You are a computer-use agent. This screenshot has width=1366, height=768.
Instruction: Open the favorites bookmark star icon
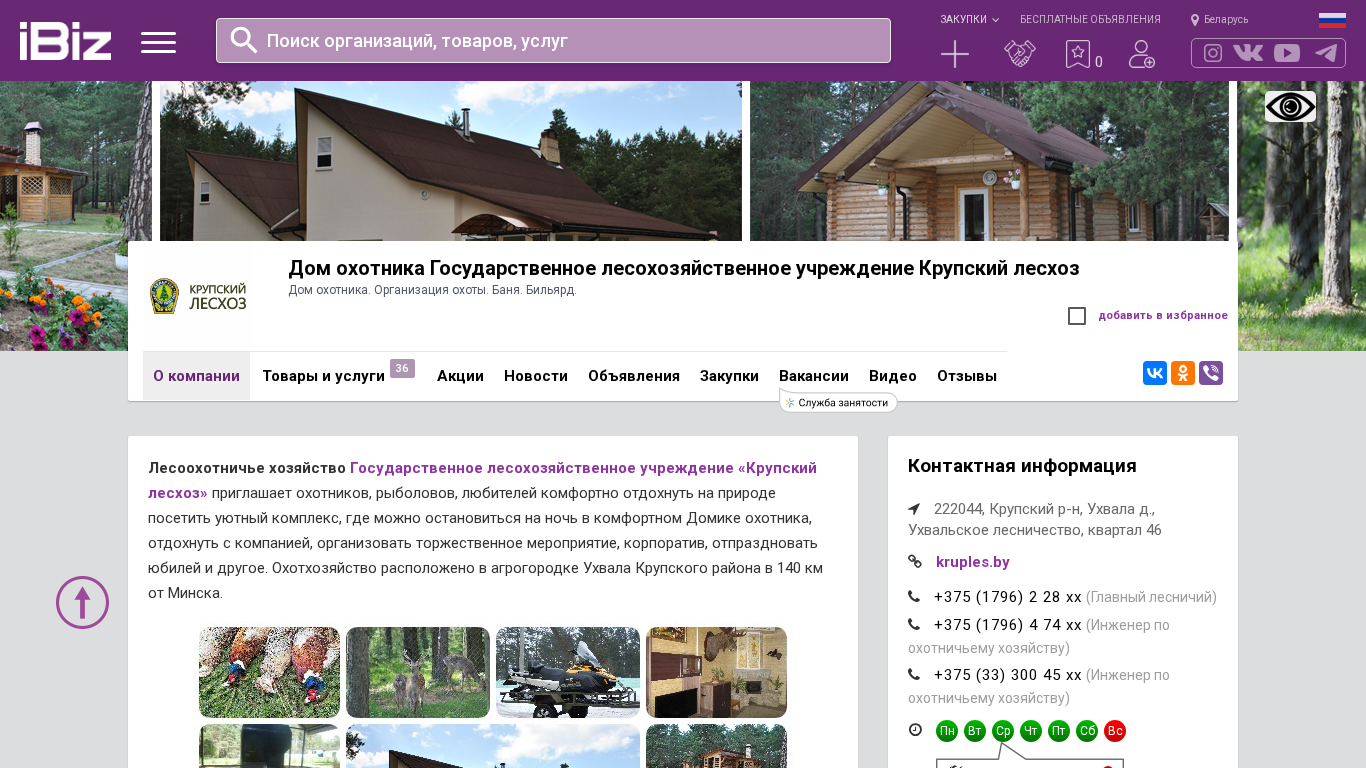tap(1078, 54)
